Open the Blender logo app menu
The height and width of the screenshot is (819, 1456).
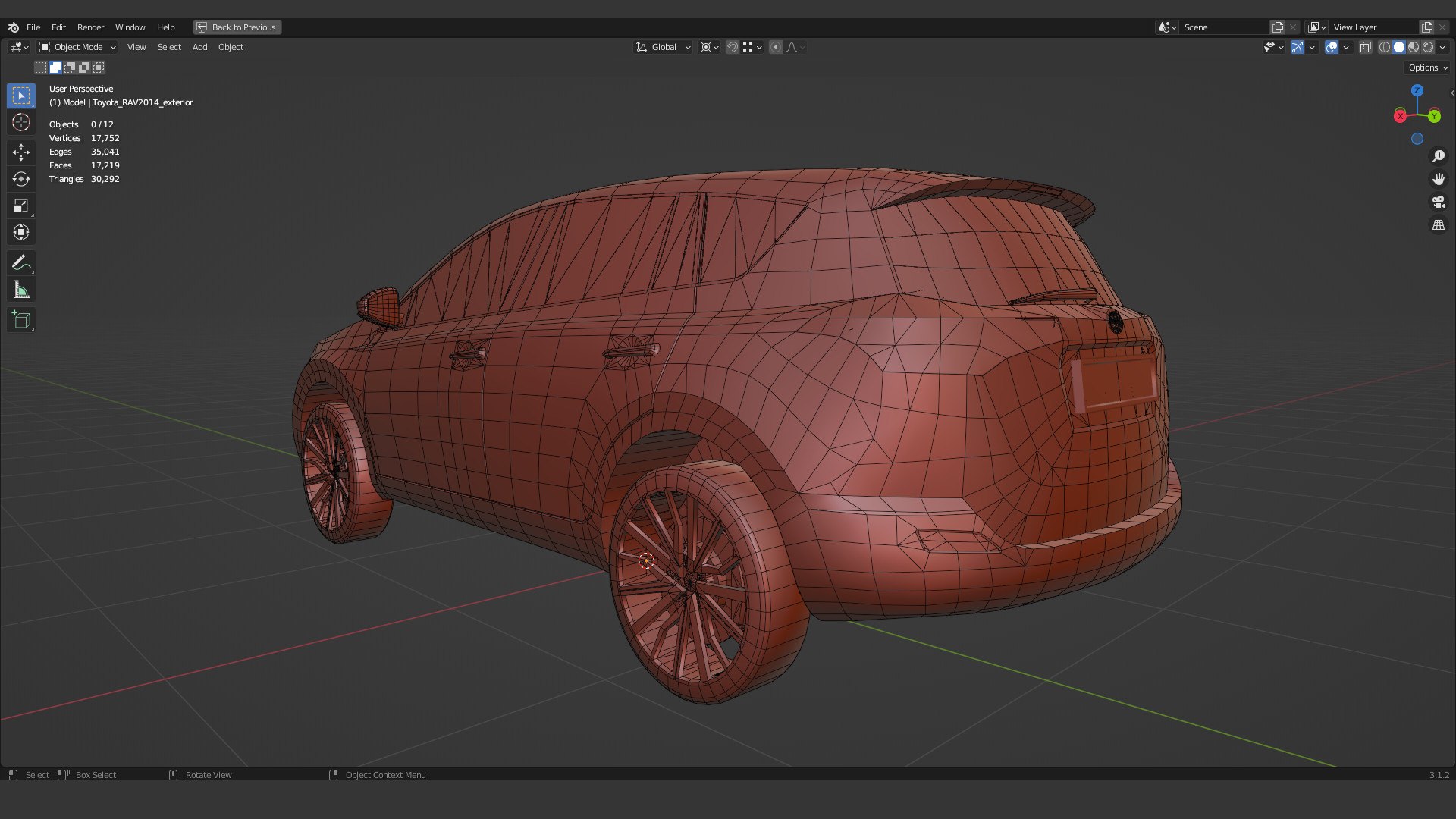coord(13,27)
